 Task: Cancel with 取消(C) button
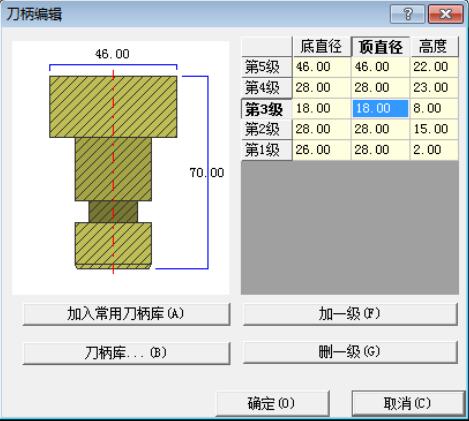tap(408, 404)
